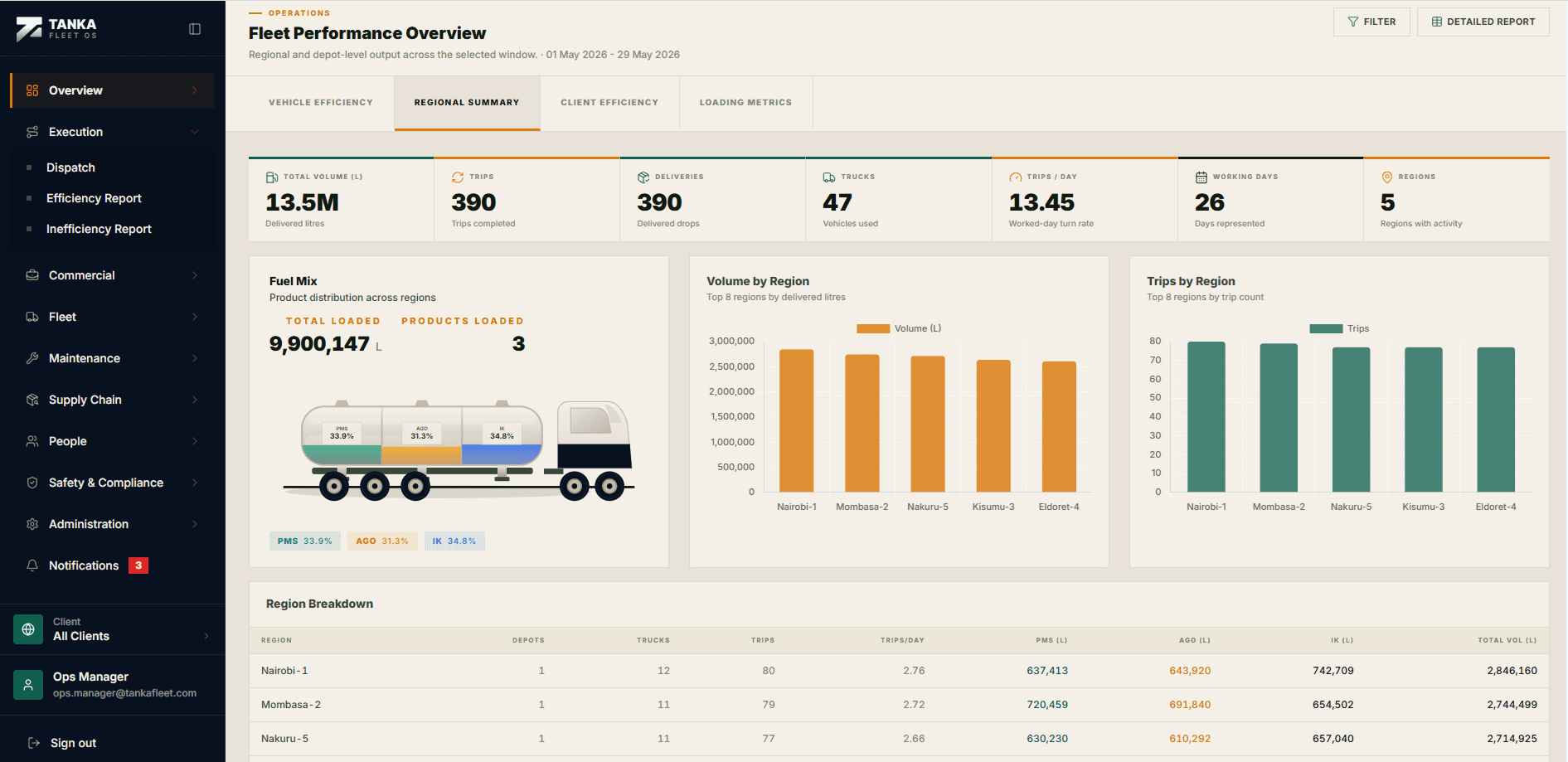The image size is (1568, 762).
Task: Click the Trips / Day gauge icon
Action: click(x=1015, y=177)
